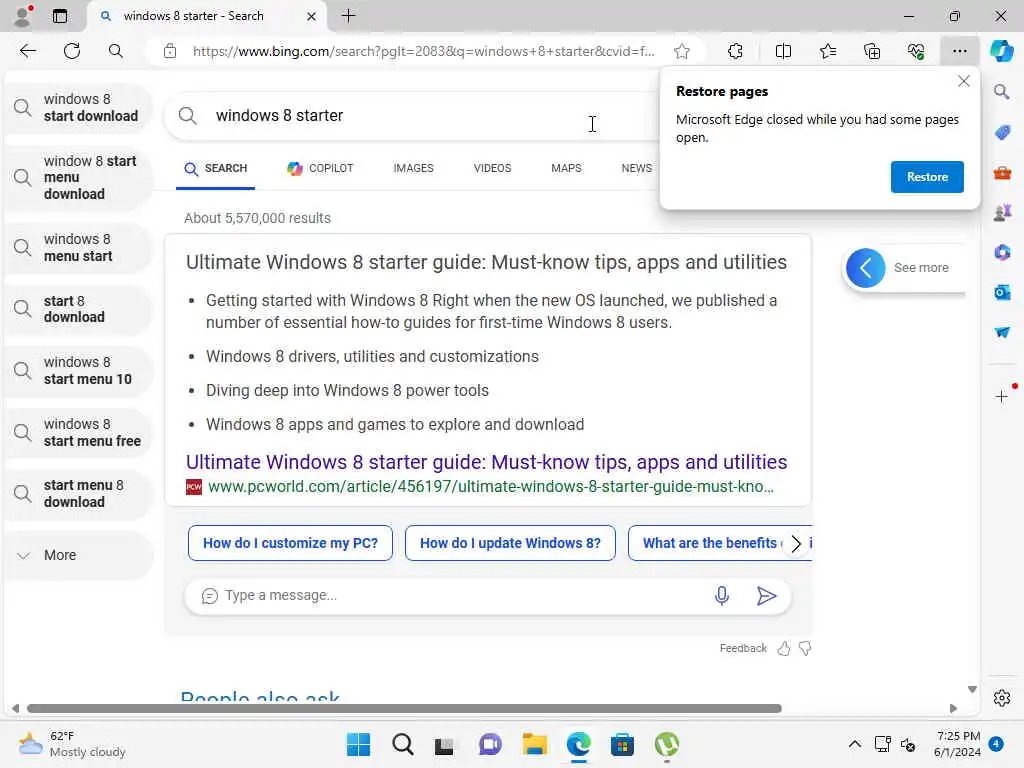Screen dimensions: 1024x768
Task: Open sidebar Tools briefcase icon
Action: pos(1002,173)
